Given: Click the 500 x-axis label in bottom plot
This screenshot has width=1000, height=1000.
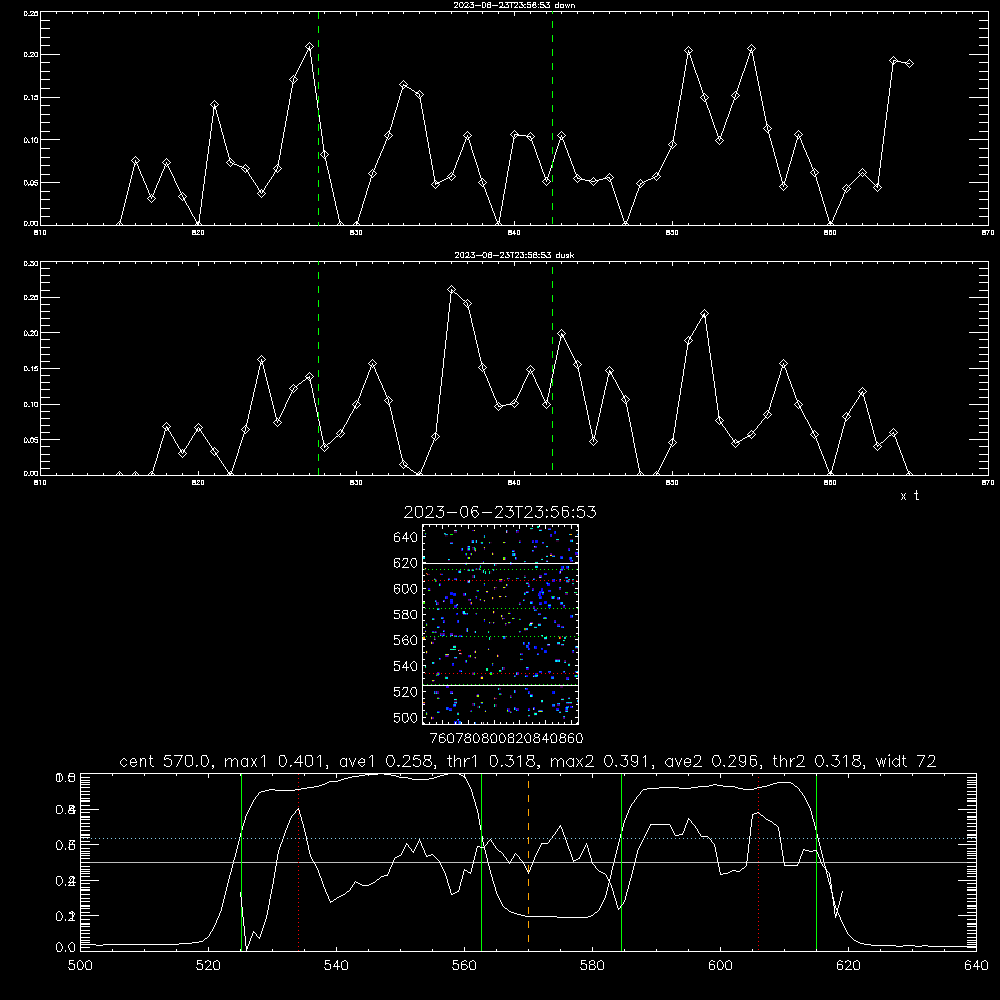Looking at the screenshot, I should pos(80,966).
